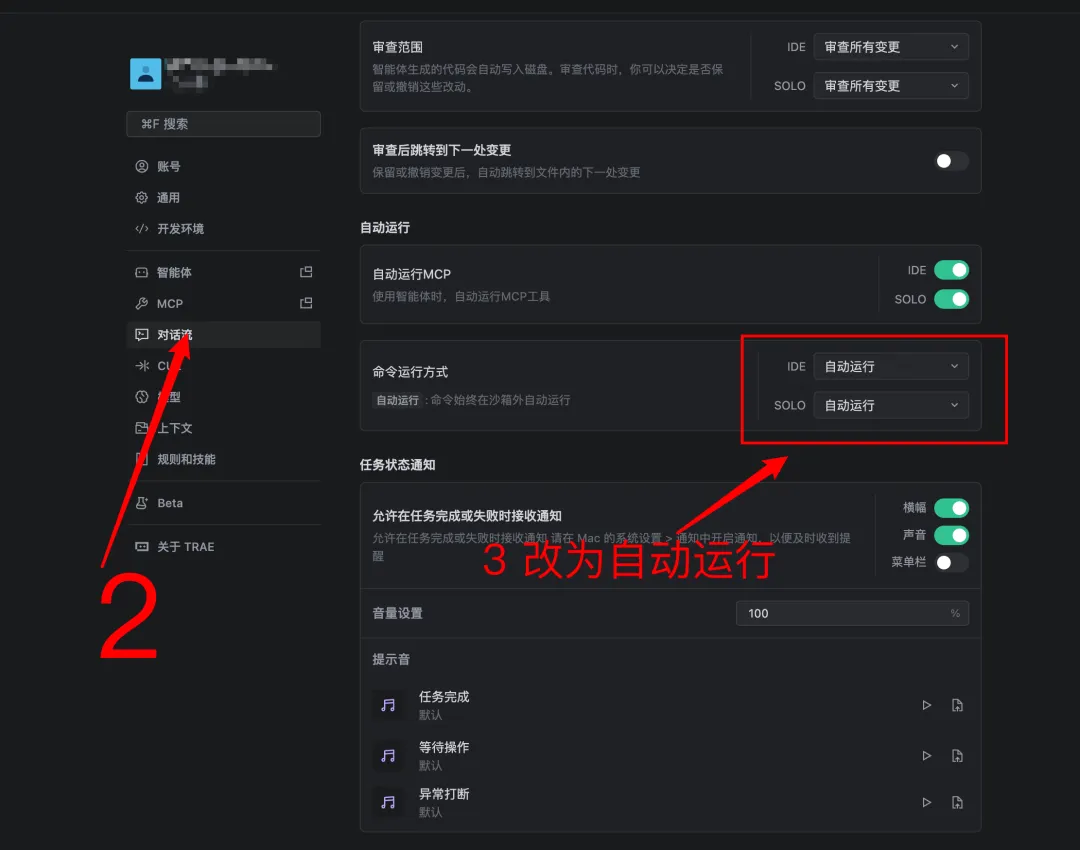Open external link icon beside 智能体
This screenshot has height=850, width=1080.
[307, 272]
